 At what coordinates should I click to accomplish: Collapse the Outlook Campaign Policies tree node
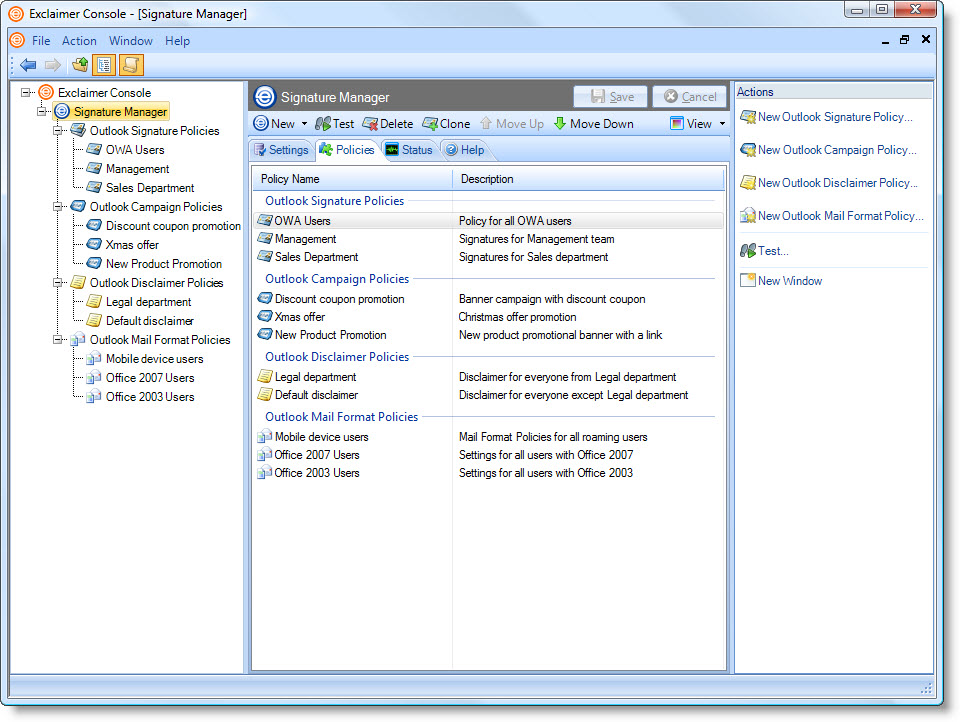click(x=58, y=207)
